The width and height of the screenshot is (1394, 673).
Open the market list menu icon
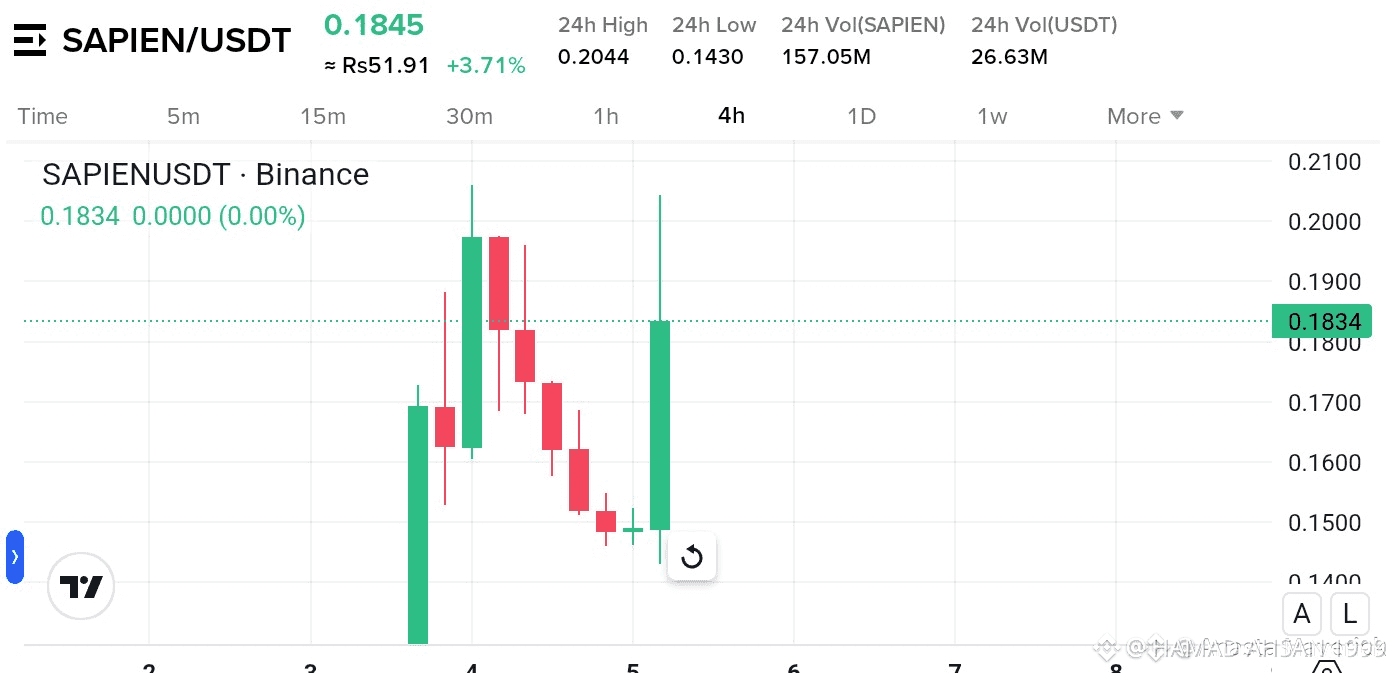tap(30, 40)
